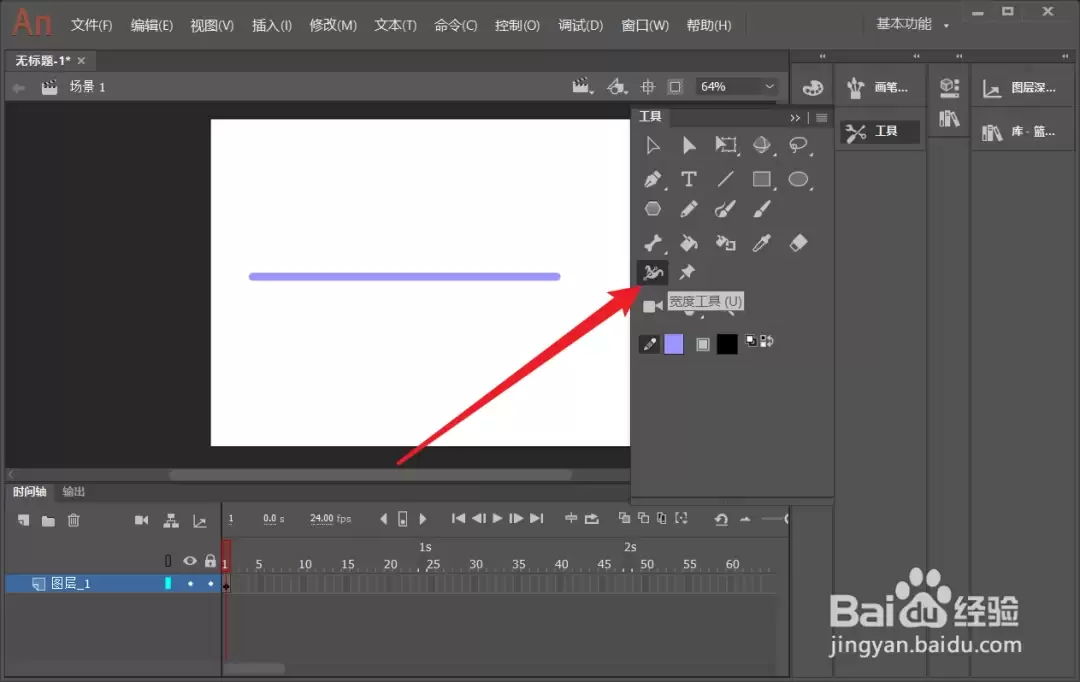Screen dimensions: 1080x682
Task: Toggle the layer visibility eye icon column
Action: click(x=190, y=561)
